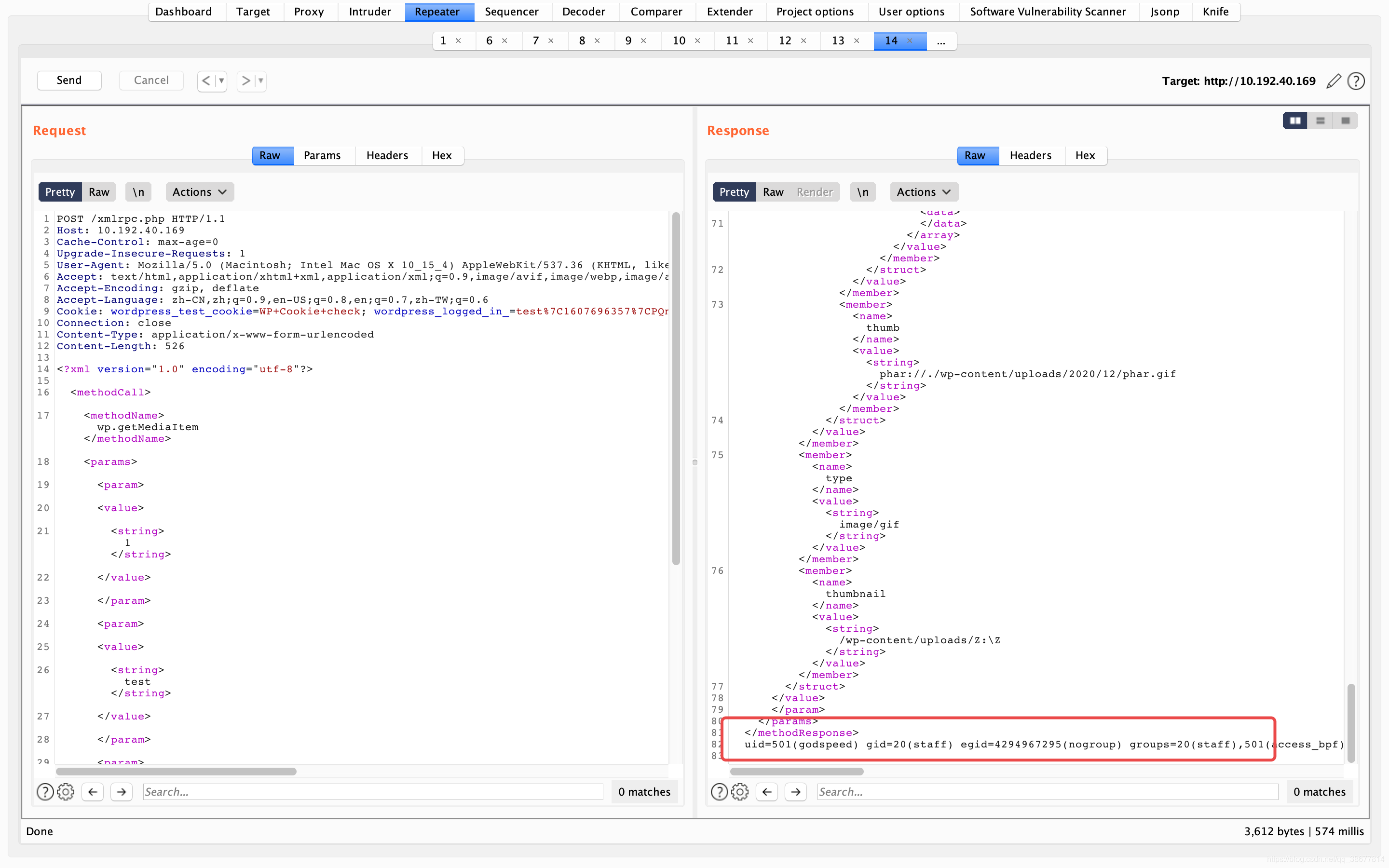Go back to previous request in history
1389x868 pixels.
tap(206, 81)
